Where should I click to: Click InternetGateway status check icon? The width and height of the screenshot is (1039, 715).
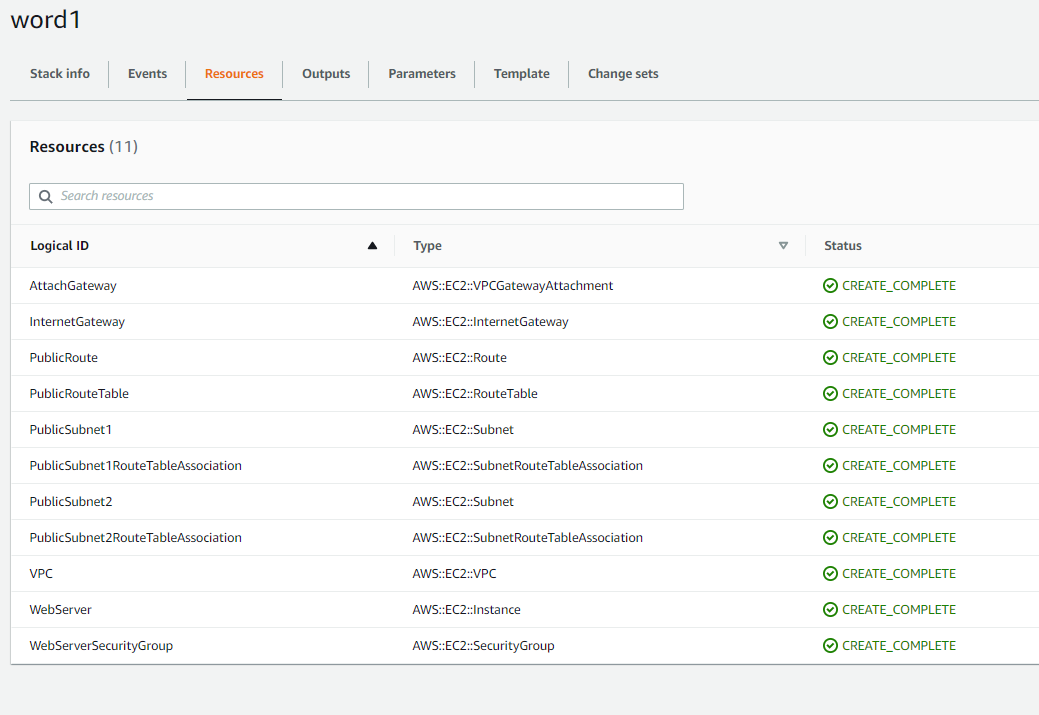point(830,321)
